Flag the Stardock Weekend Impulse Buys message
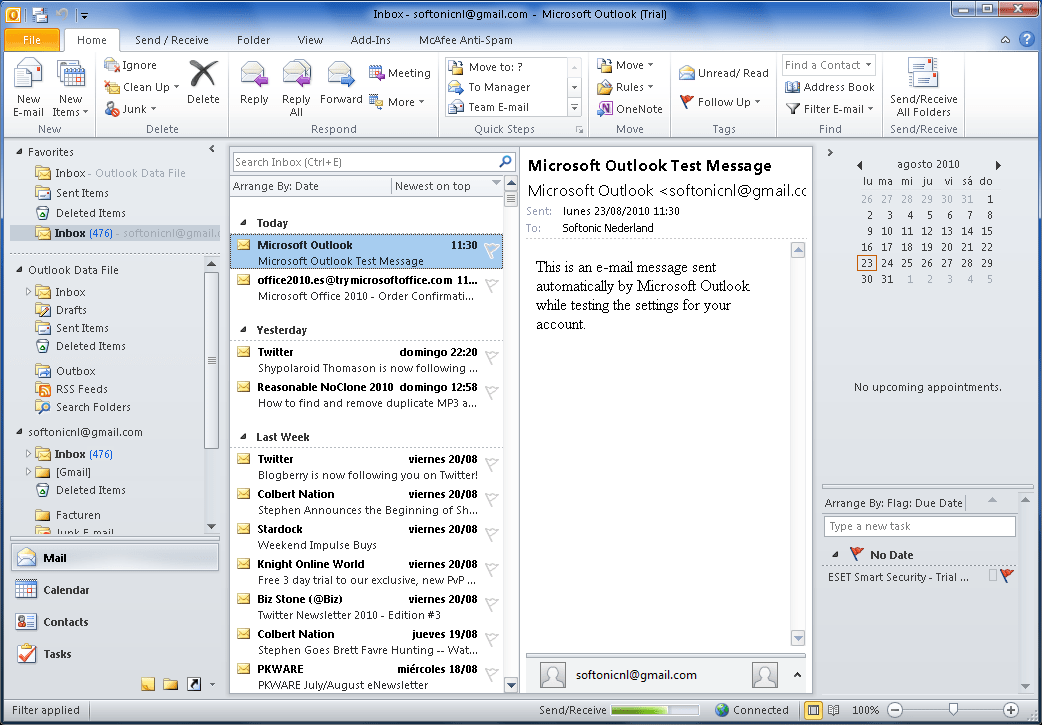The width and height of the screenshot is (1042, 725). point(491,534)
